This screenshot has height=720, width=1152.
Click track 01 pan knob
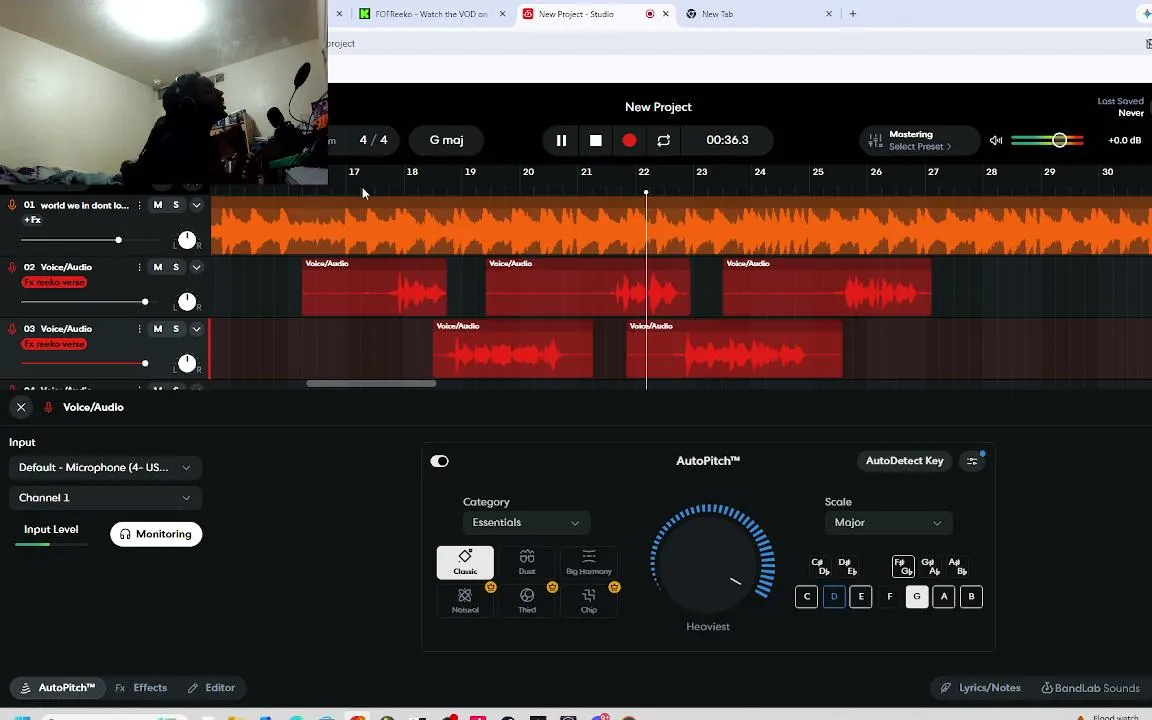point(187,240)
